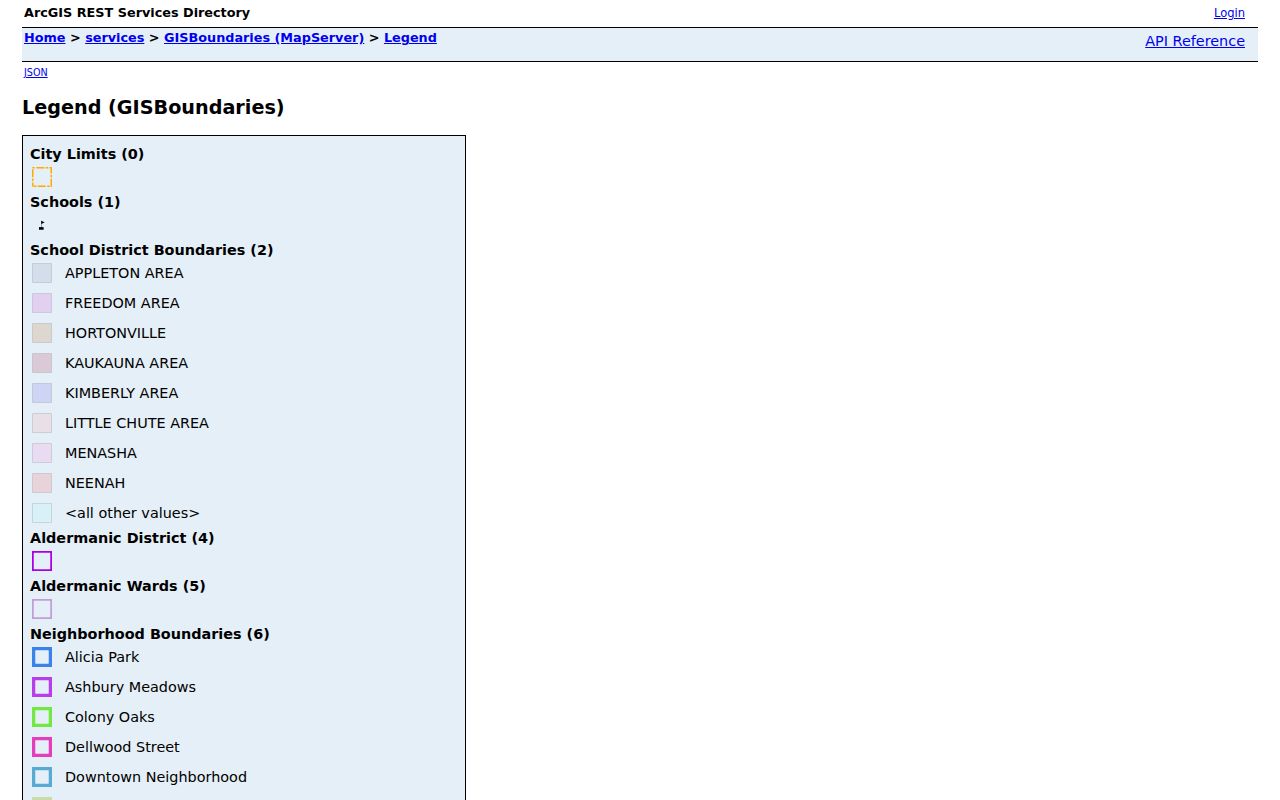Click the Login link

pyautogui.click(x=1229, y=13)
